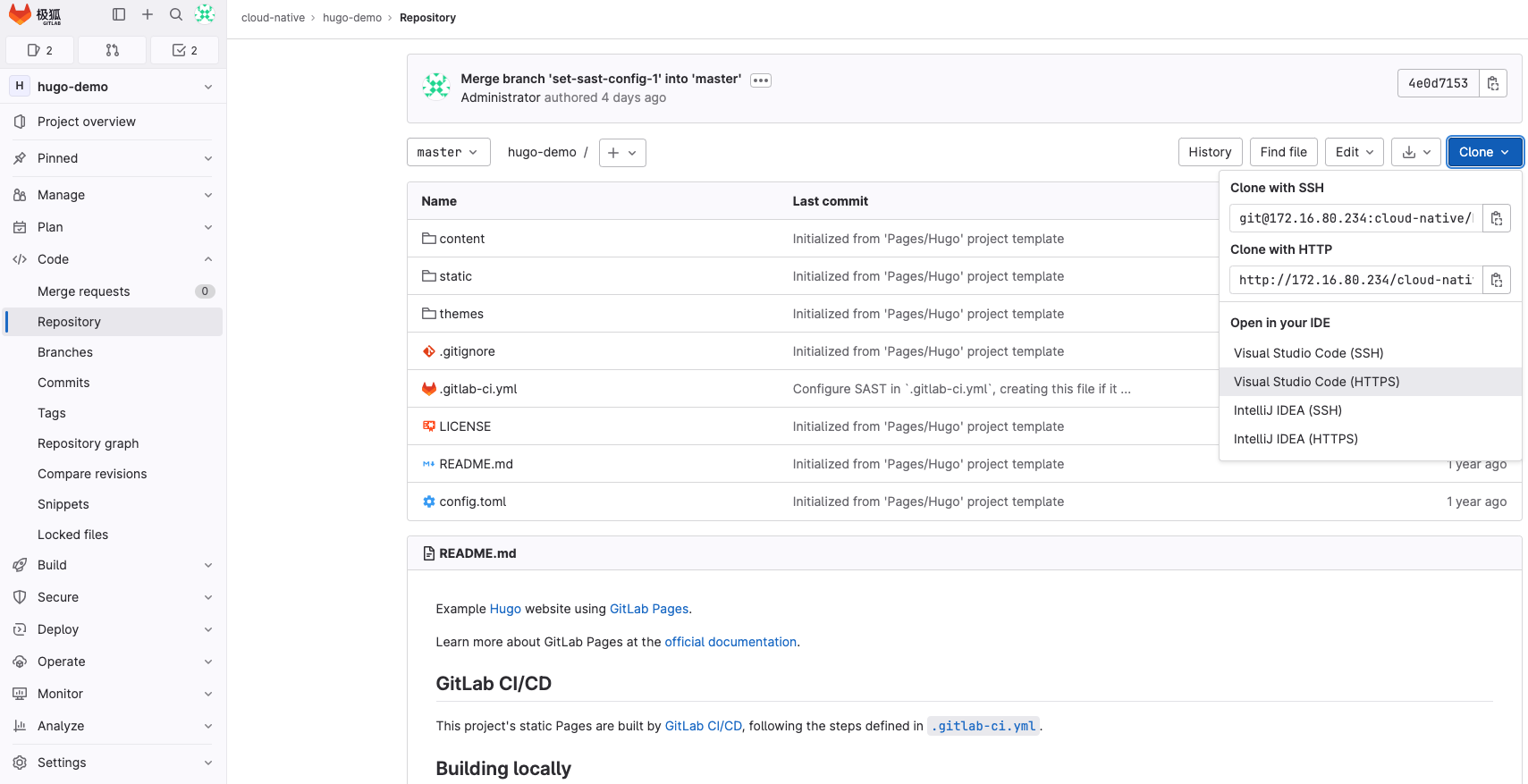This screenshot has height=784, width=1528.
Task: Open the static folder
Action: click(x=455, y=276)
